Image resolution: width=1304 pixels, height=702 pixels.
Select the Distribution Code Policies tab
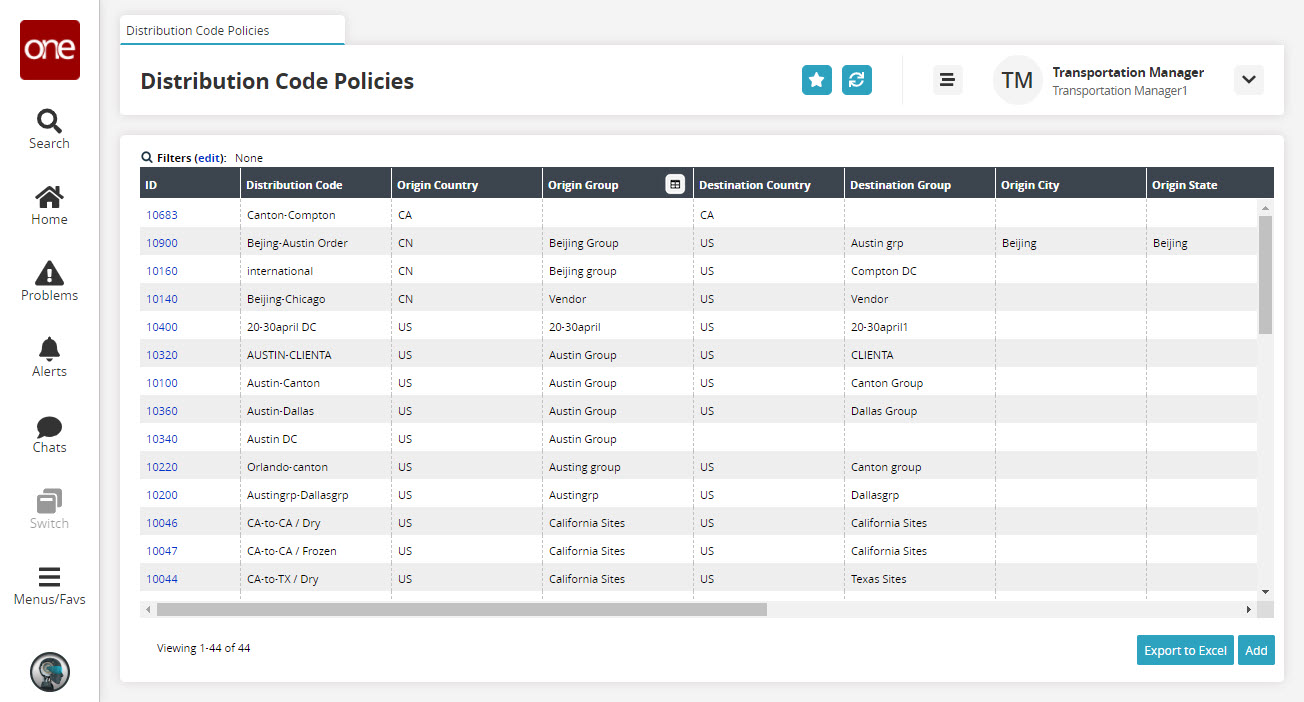coord(198,30)
